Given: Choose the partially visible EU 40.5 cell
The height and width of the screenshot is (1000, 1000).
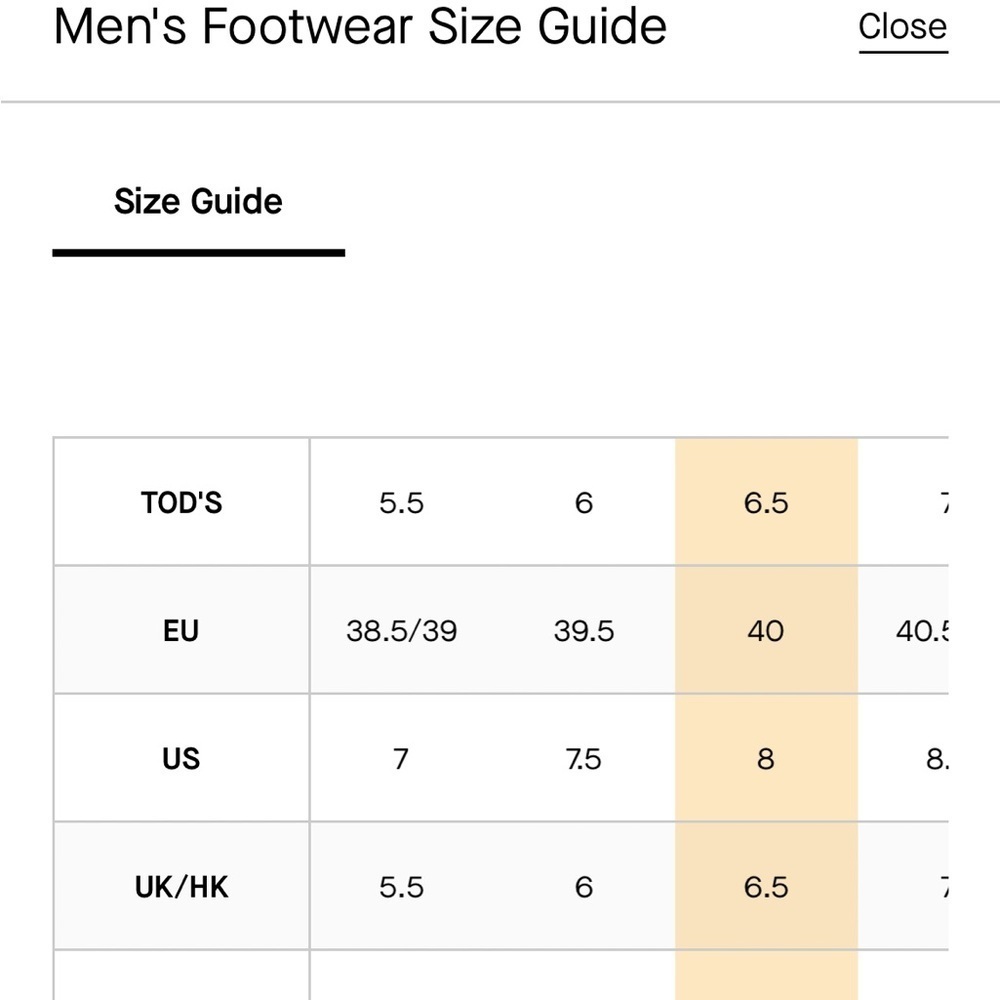Looking at the screenshot, I should (x=921, y=631).
